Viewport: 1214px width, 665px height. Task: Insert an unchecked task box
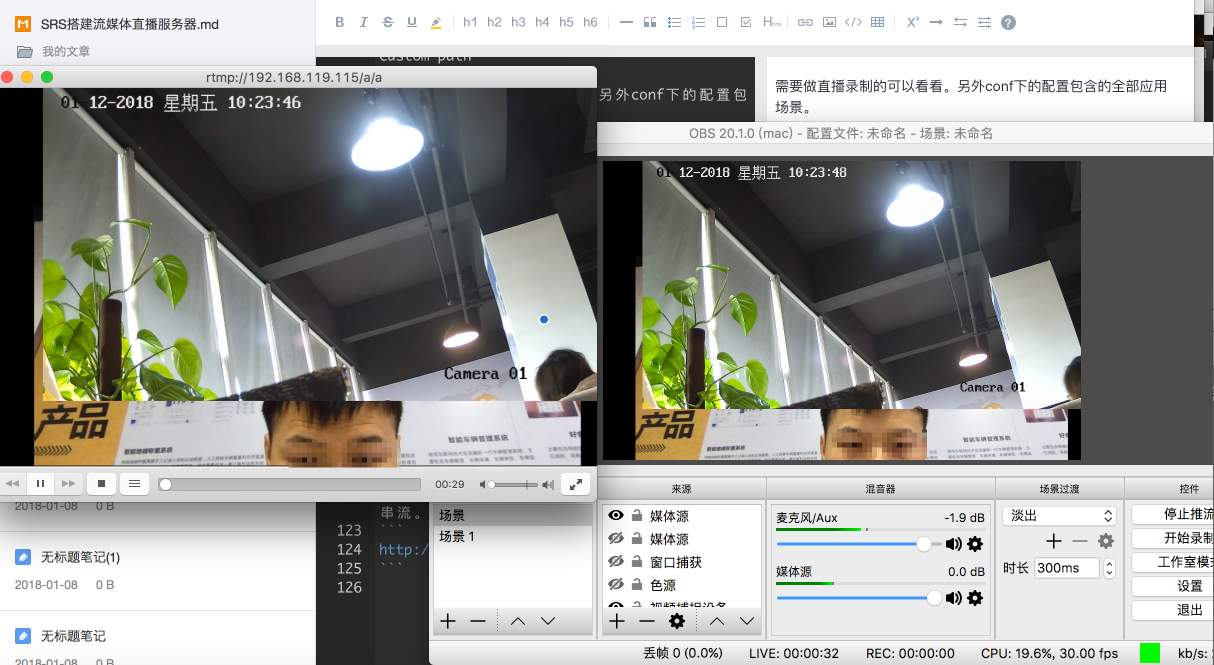coord(722,22)
